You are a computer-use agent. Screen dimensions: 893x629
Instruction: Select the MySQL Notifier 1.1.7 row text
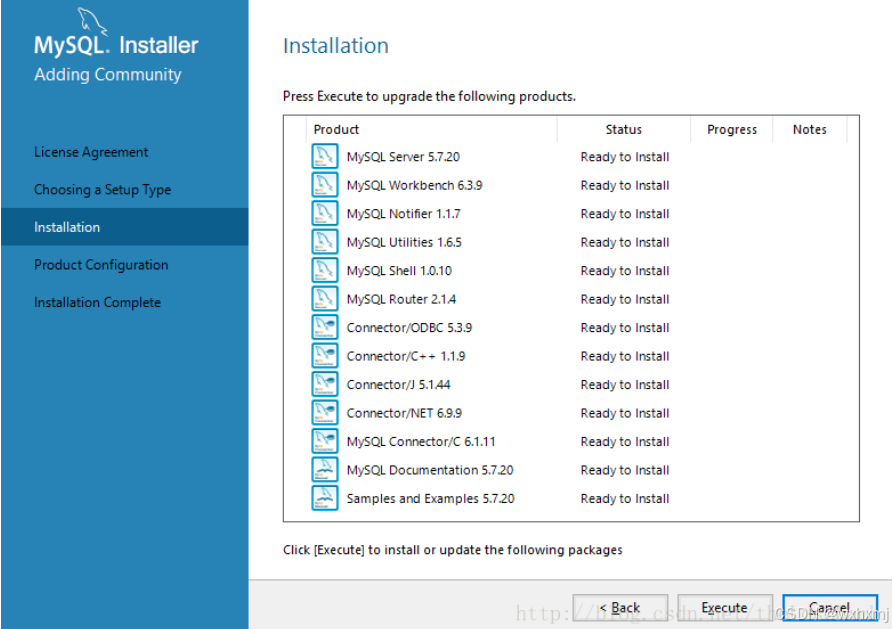tap(404, 214)
